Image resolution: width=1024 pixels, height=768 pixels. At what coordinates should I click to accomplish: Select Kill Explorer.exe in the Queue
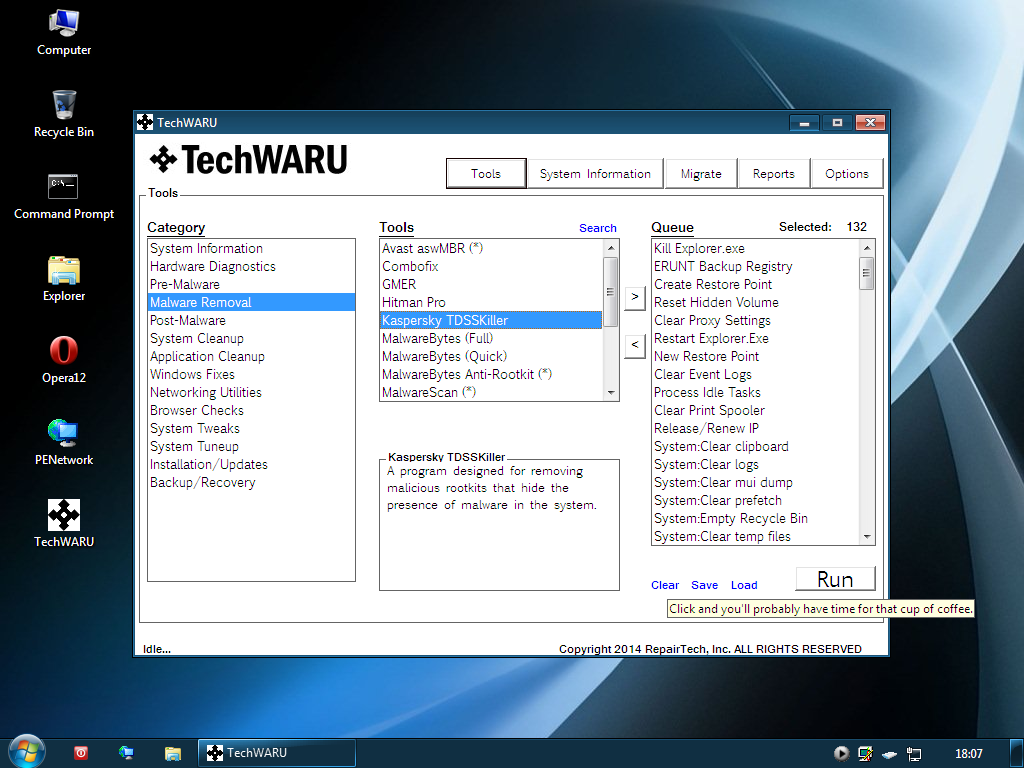click(756, 248)
